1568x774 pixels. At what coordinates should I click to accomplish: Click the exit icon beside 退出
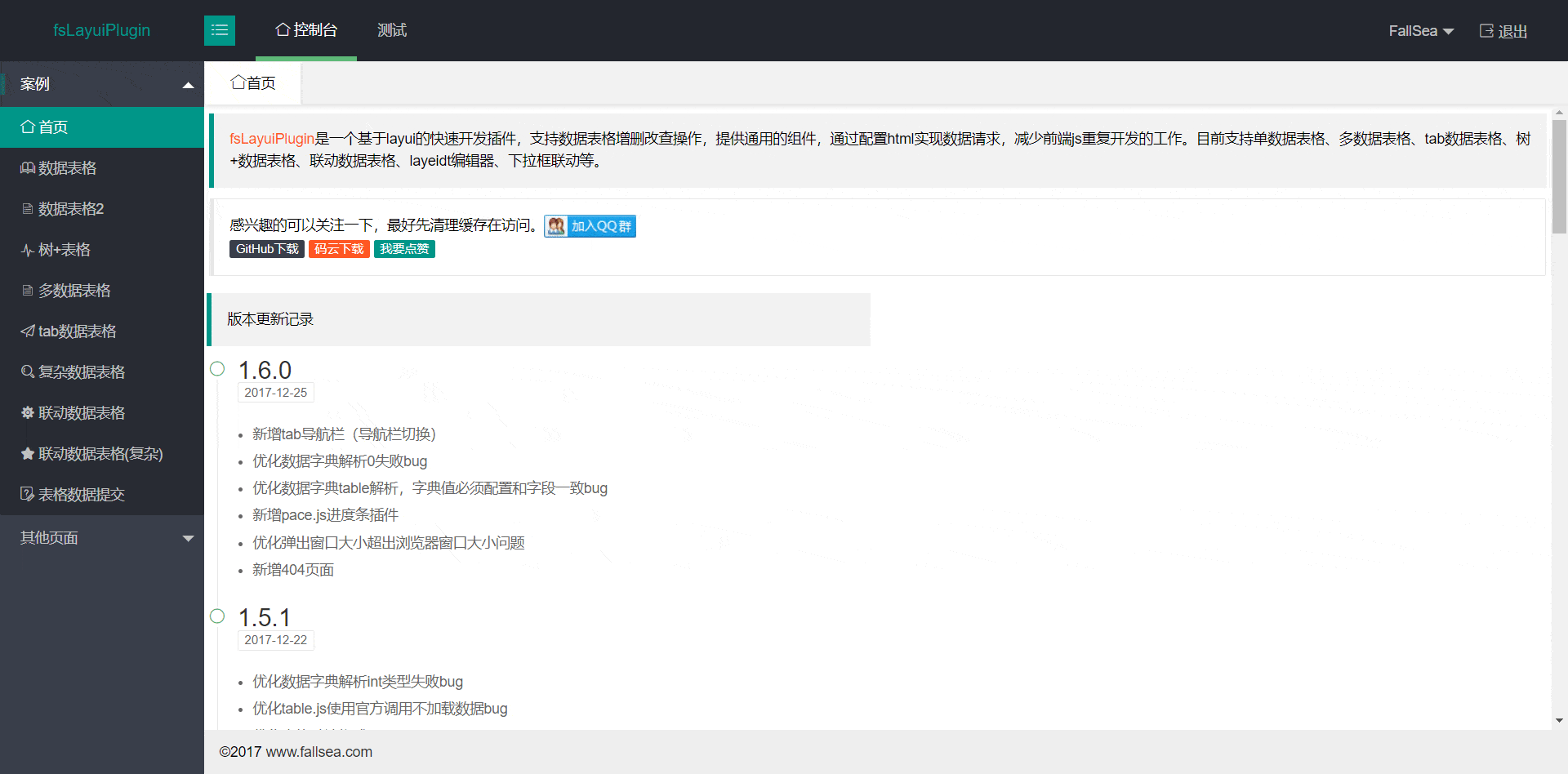click(1486, 31)
